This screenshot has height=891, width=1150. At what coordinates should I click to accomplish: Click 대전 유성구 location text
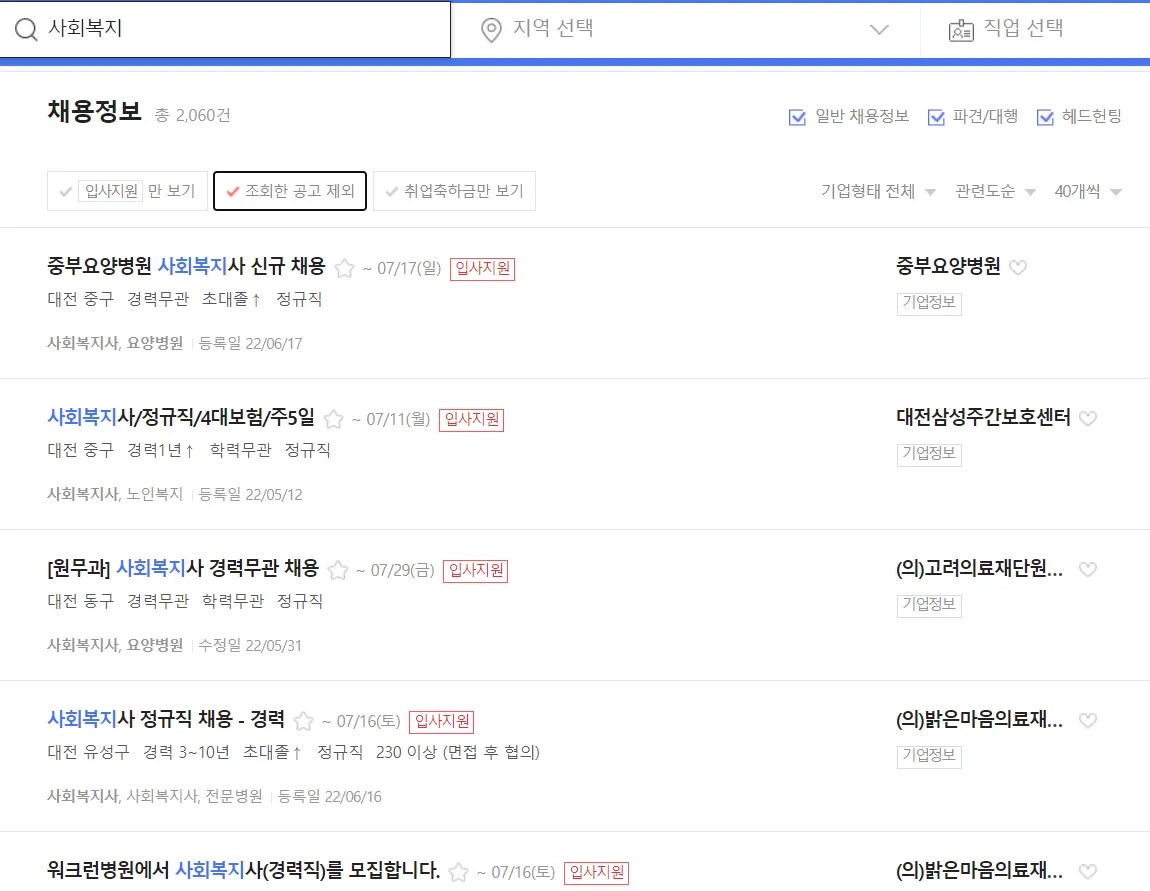coord(88,752)
